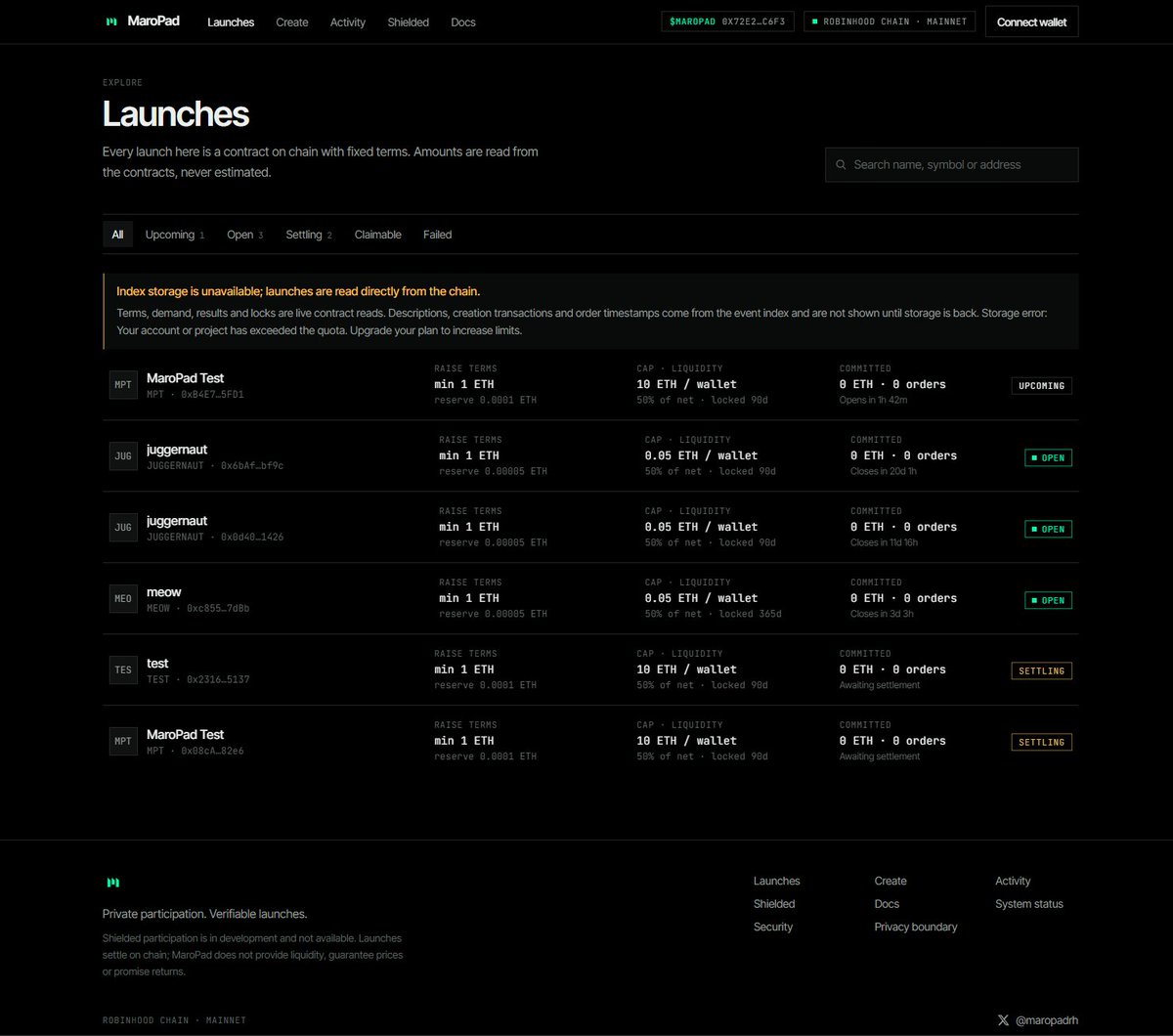Click the MEO token badge for meow
This screenshot has height=1036, width=1173.
coord(123,599)
